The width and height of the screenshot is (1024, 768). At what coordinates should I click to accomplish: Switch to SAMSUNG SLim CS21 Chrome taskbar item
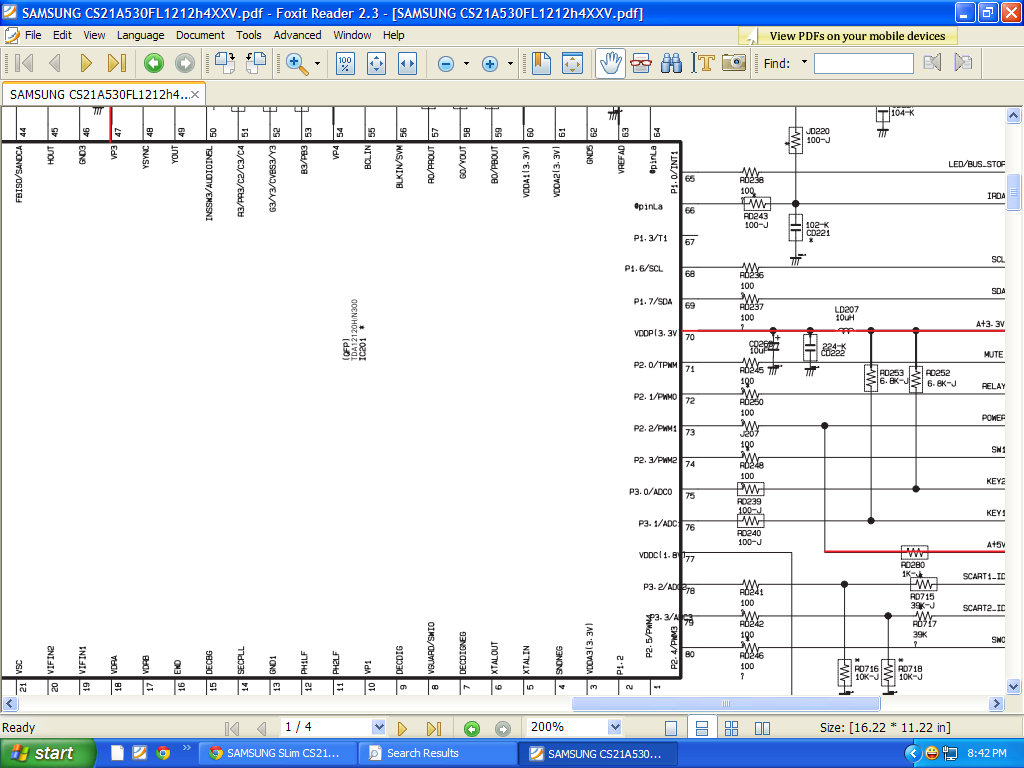(276, 753)
